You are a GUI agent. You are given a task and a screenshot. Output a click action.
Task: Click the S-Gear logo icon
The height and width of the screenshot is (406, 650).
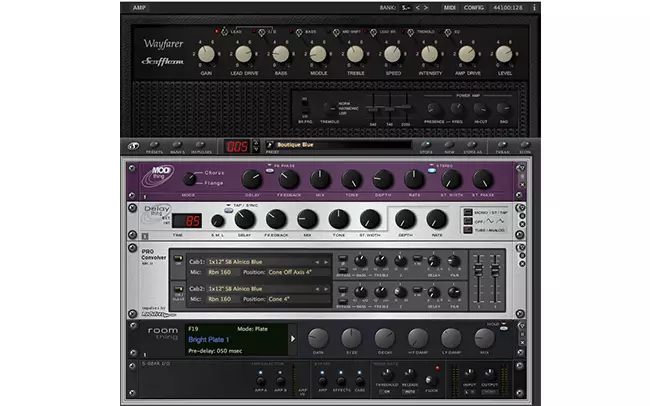click(x=133, y=146)
